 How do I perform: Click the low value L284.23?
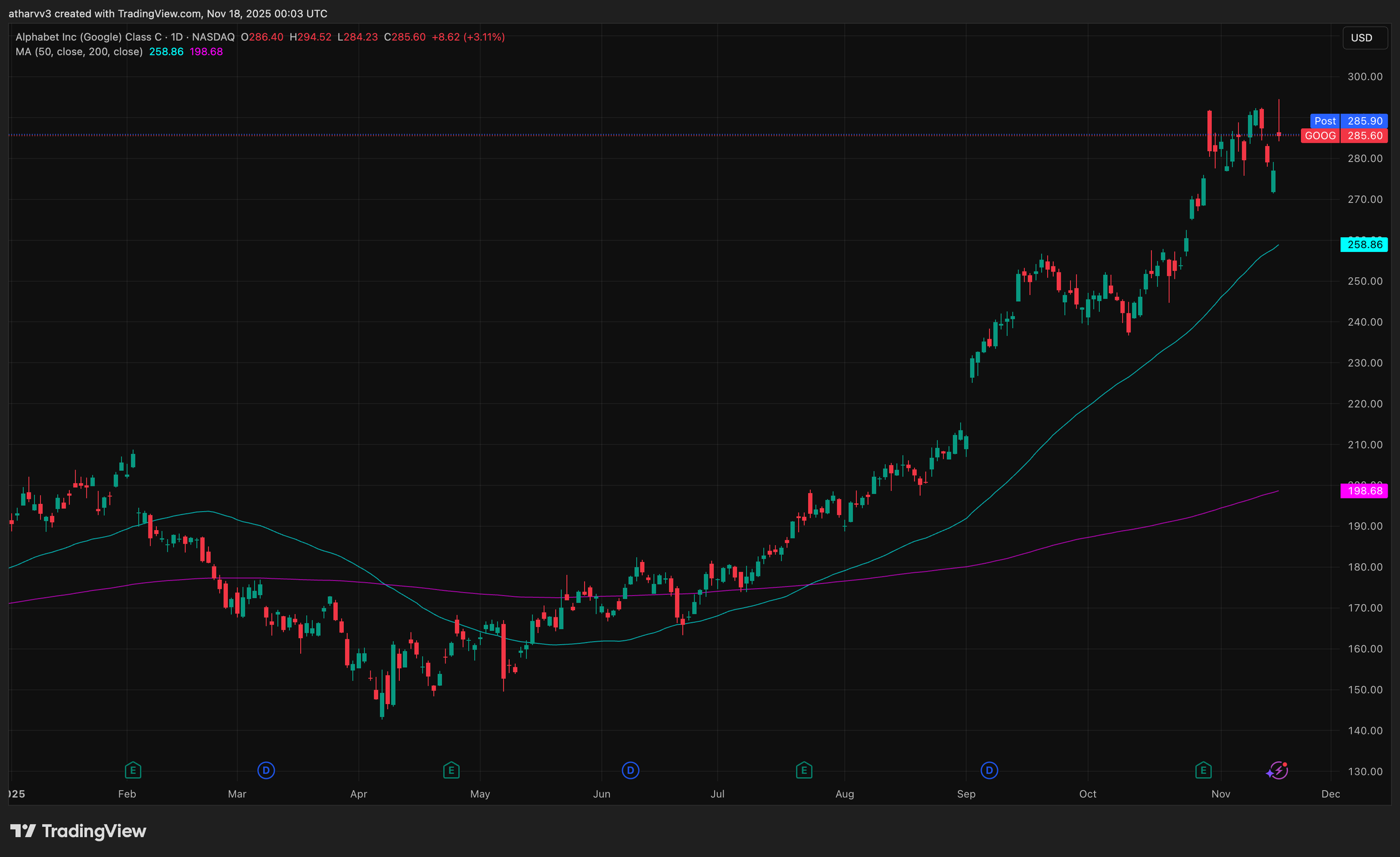tap(357, 37)
